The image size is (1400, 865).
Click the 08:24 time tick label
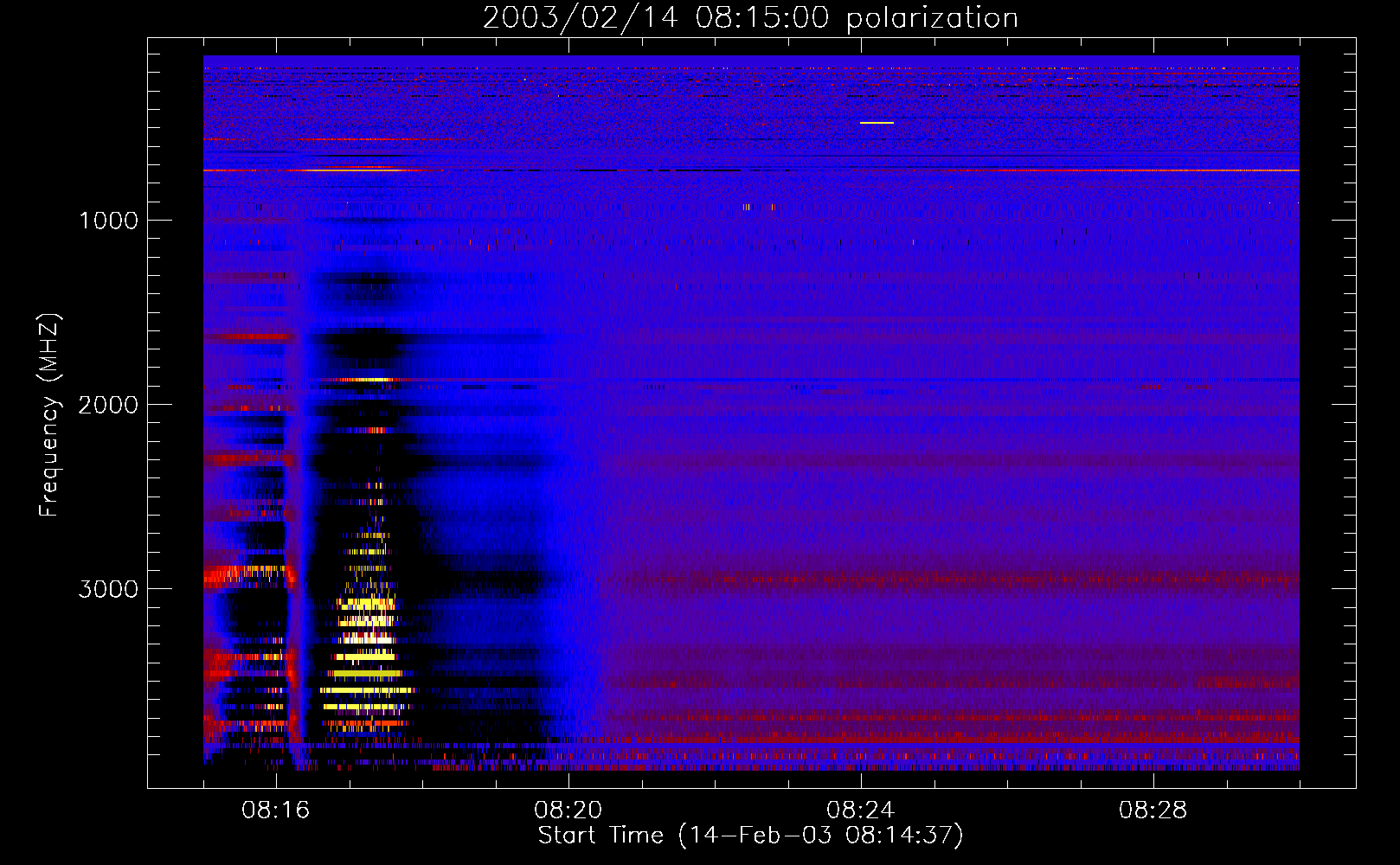click(x=860, y=811)
